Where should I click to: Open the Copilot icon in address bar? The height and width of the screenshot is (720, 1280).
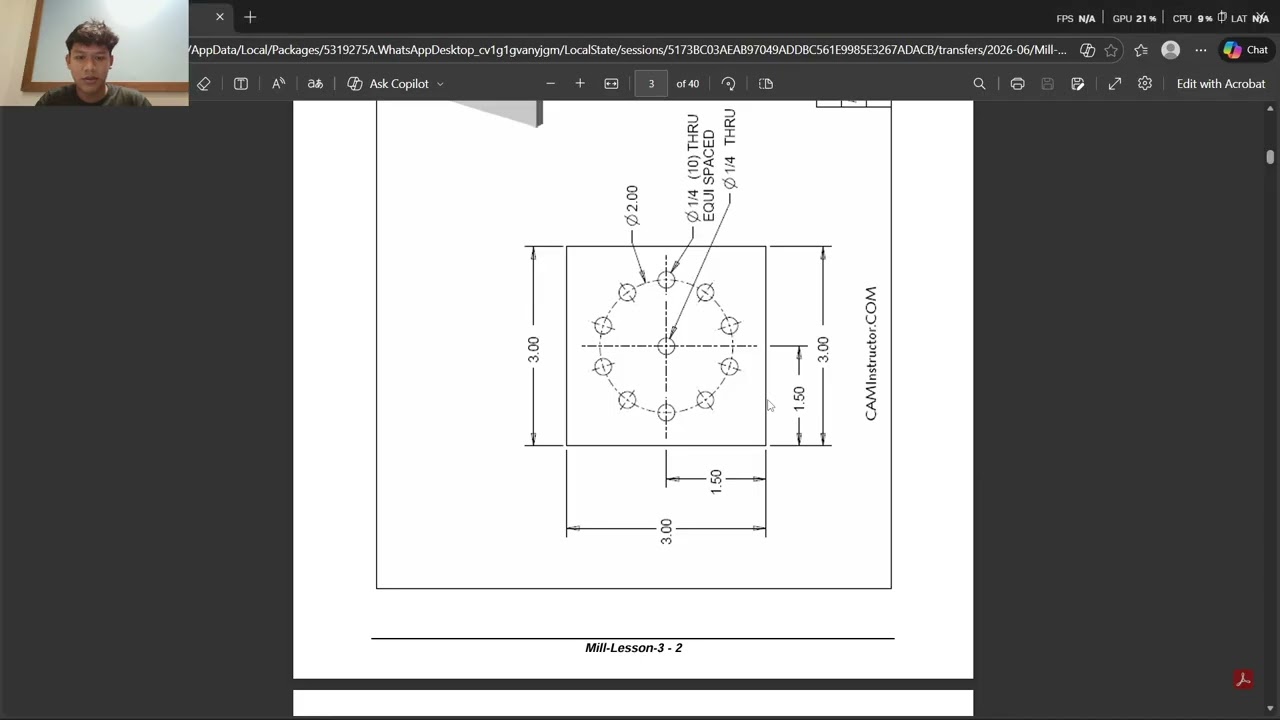click(1087, 50)
